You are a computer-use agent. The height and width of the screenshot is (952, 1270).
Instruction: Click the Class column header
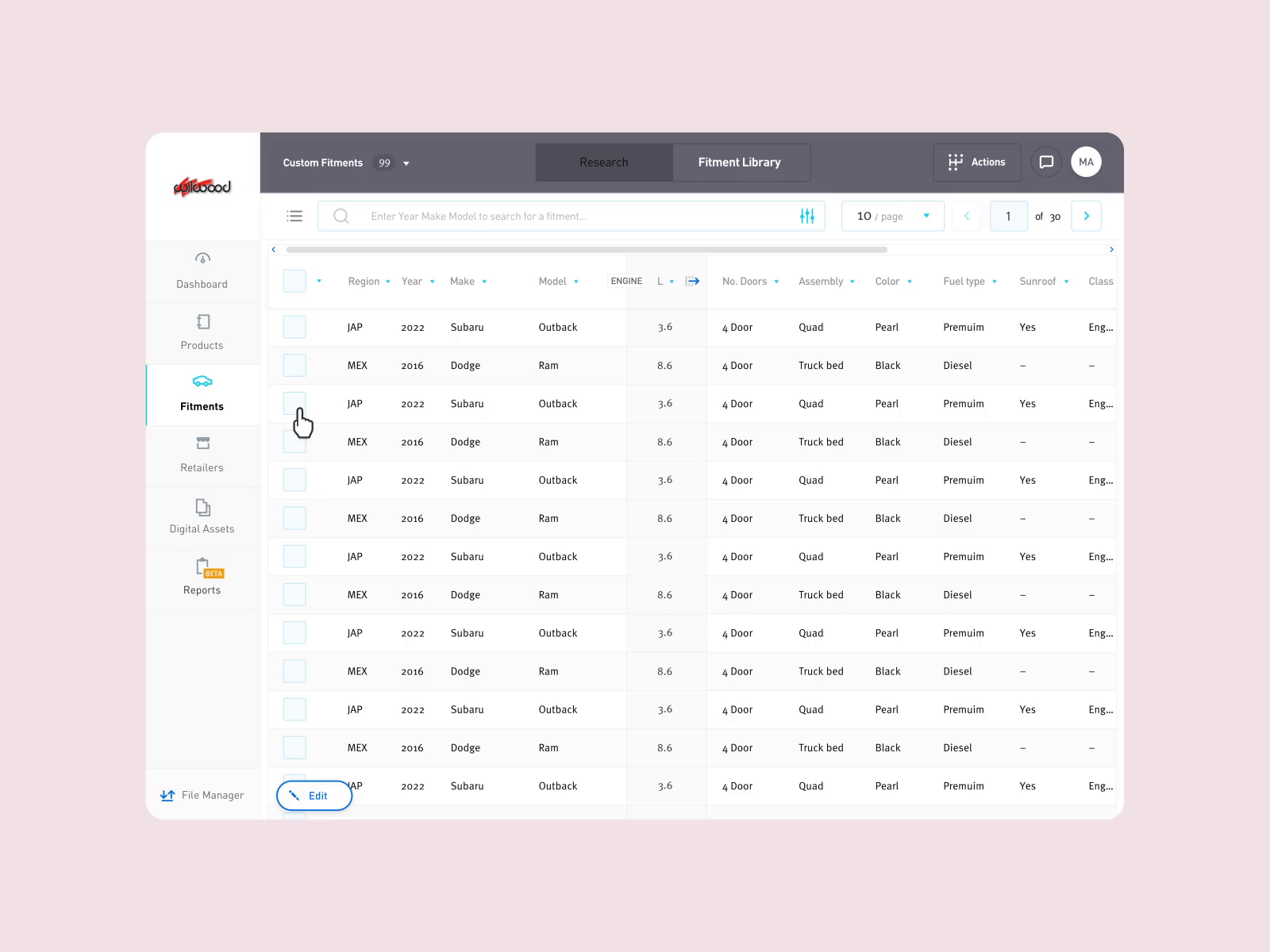1101,282
